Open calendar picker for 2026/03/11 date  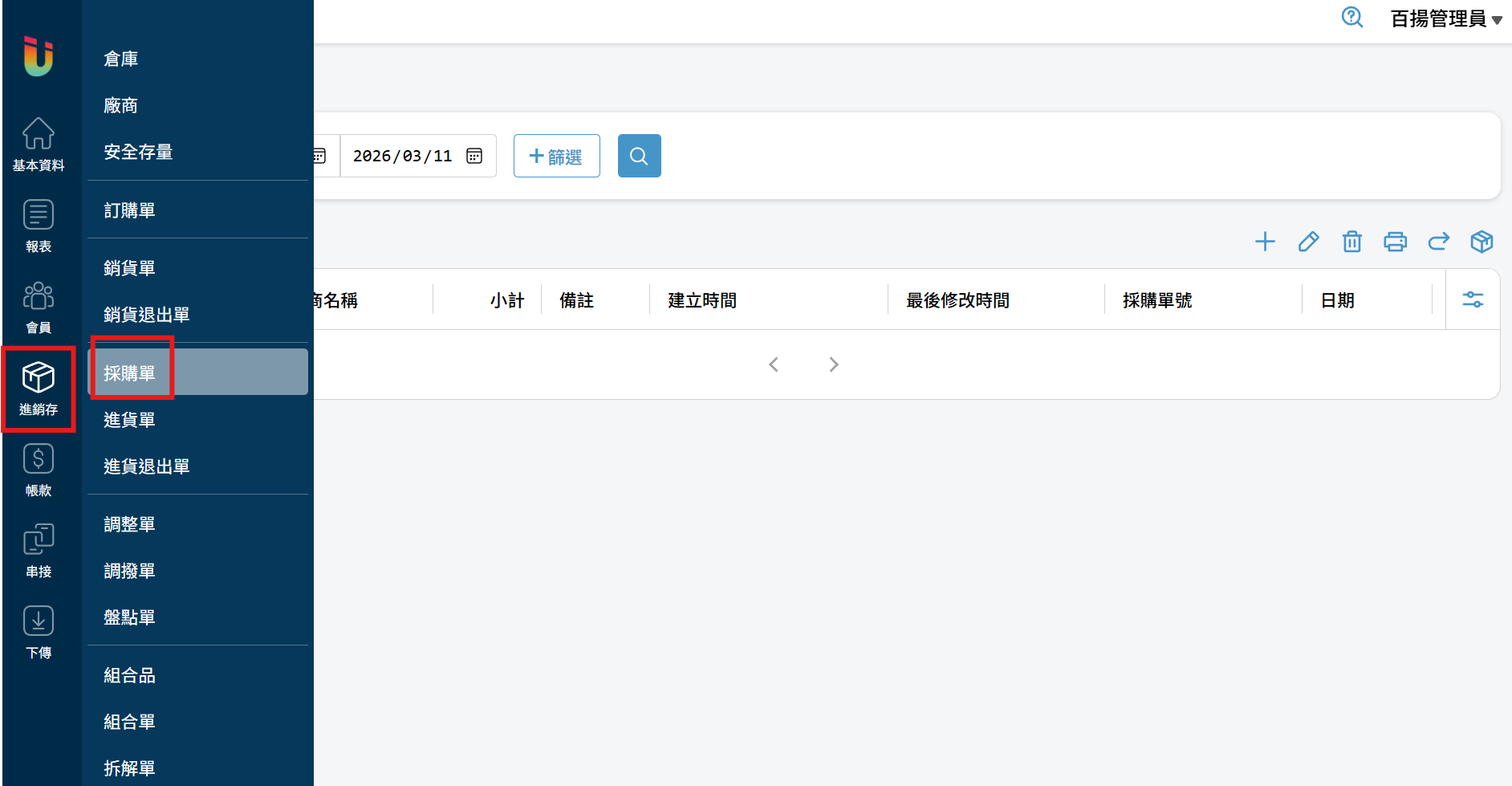[474, 156]
